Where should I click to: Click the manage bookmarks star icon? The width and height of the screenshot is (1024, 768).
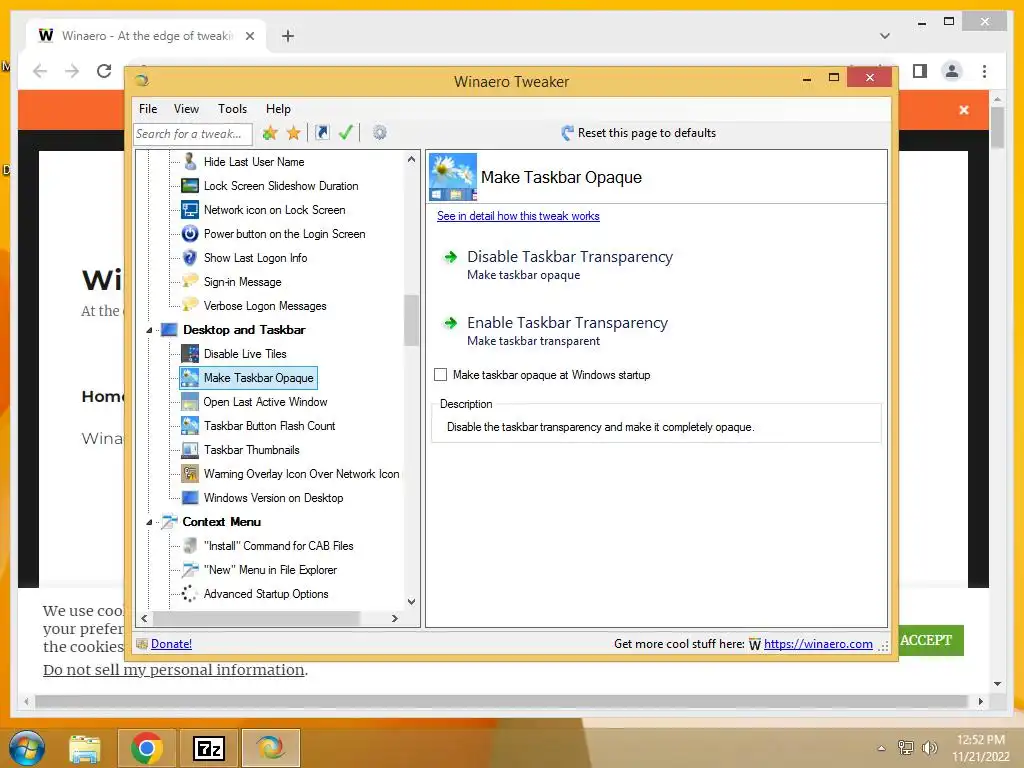(x=294, y=133)
